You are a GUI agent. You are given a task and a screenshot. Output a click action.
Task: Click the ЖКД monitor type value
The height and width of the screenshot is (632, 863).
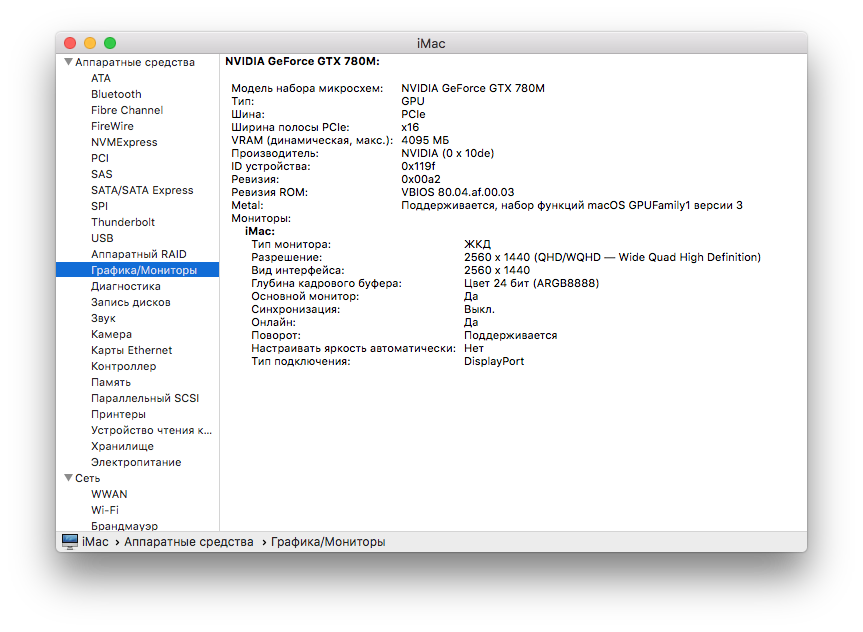point(477,244)
